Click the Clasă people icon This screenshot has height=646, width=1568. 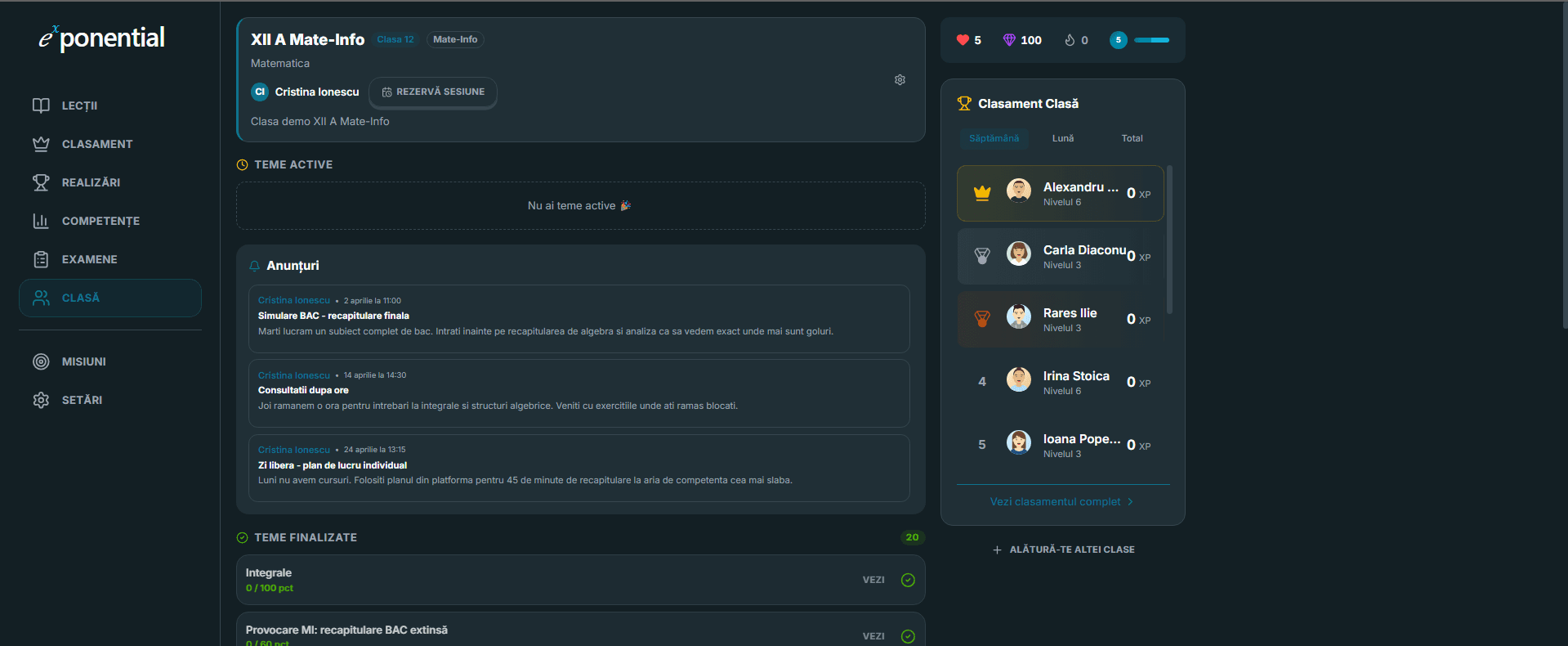coord(41,298)
